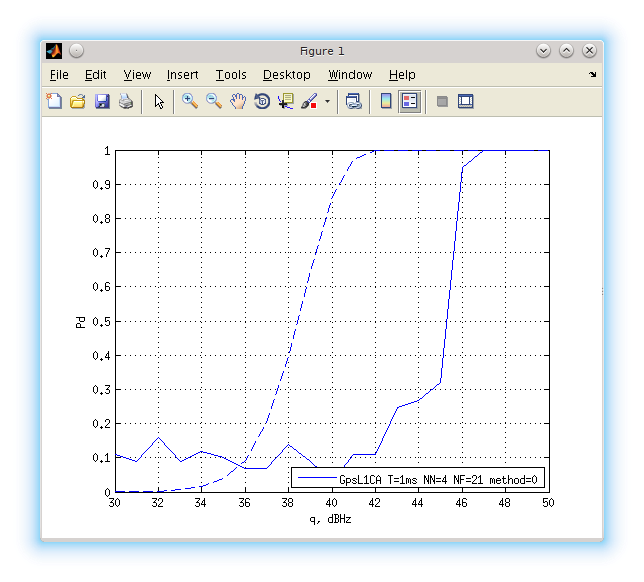Open the Desktop menu
Viewport: 644px width, 582px height.
pyautogui.click(x=287, y=75)
